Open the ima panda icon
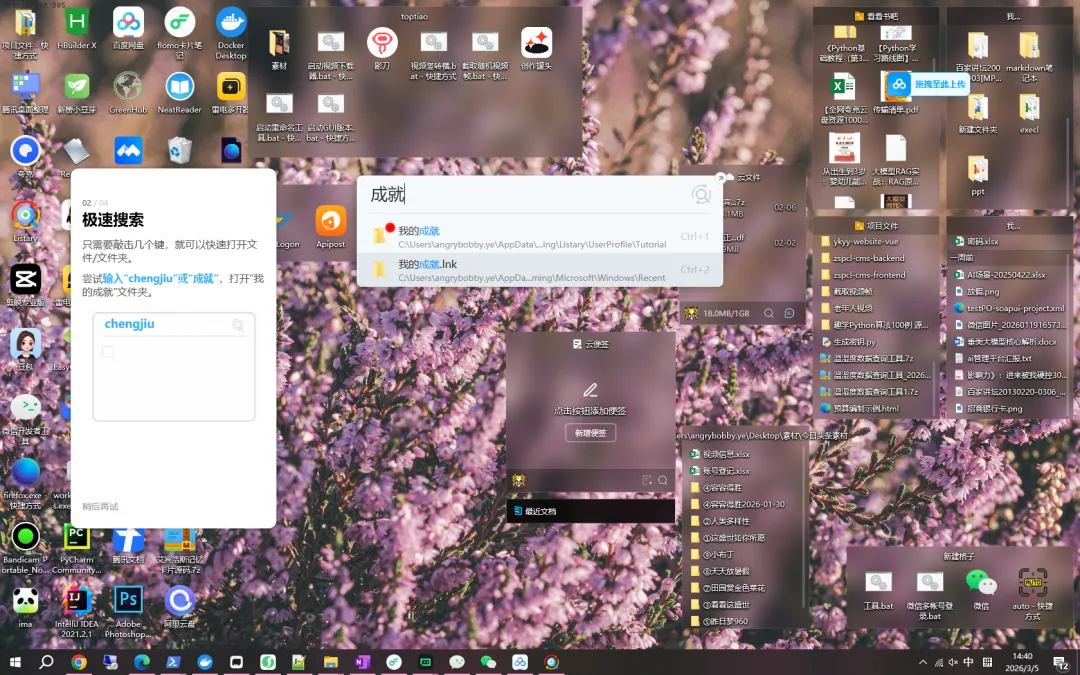 coord(25,608)
